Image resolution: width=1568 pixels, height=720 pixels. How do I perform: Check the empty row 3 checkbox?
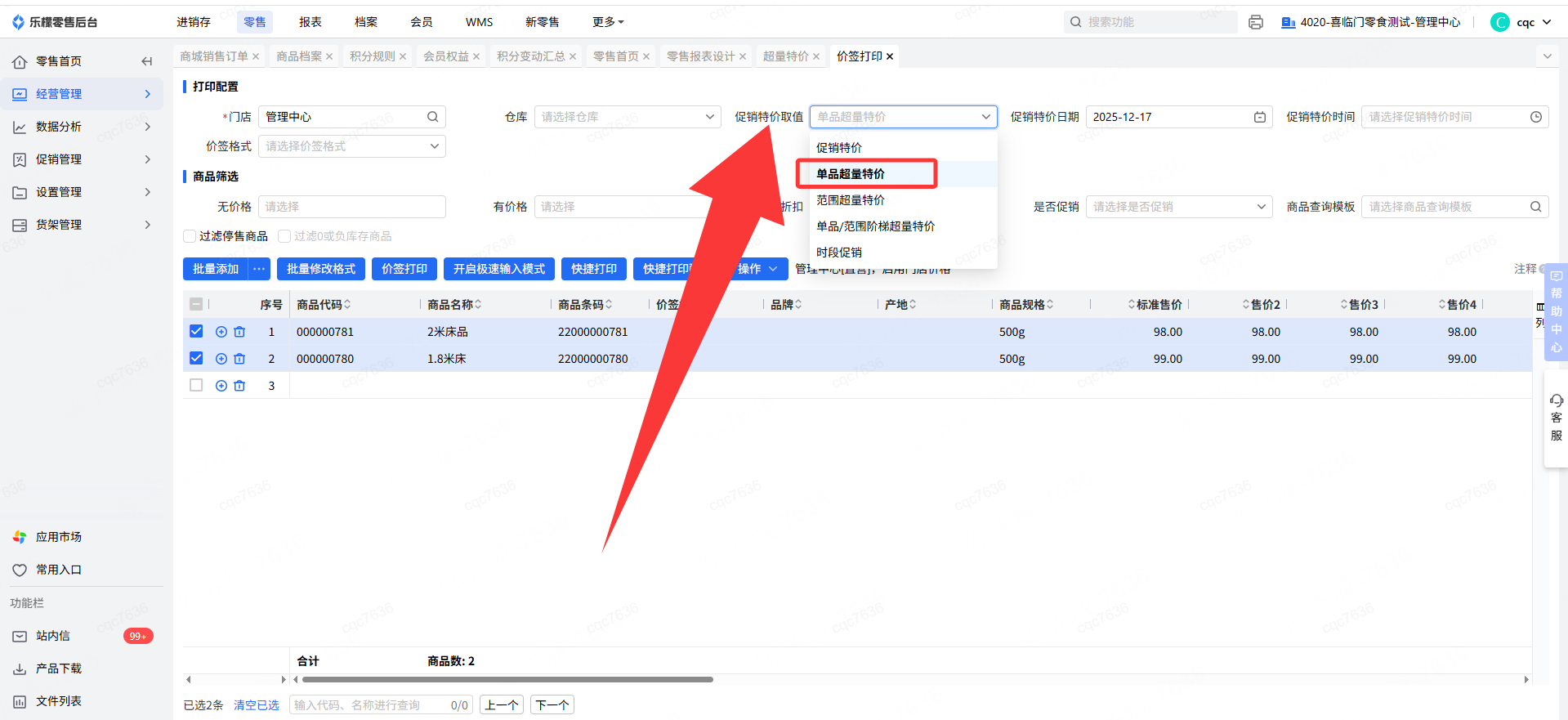tap(196, 385)
